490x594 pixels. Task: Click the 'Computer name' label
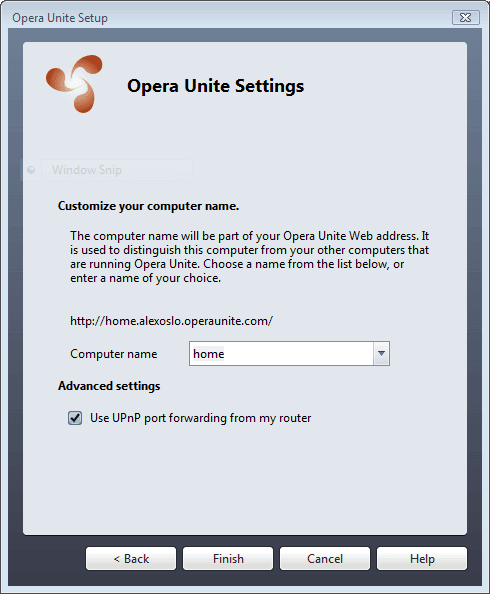[114, 354]
